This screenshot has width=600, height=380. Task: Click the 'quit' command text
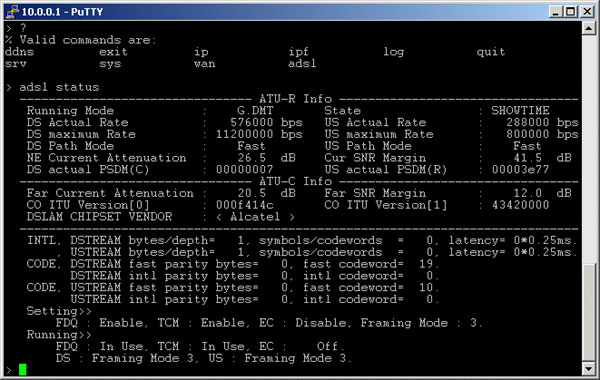coord(491,52)
